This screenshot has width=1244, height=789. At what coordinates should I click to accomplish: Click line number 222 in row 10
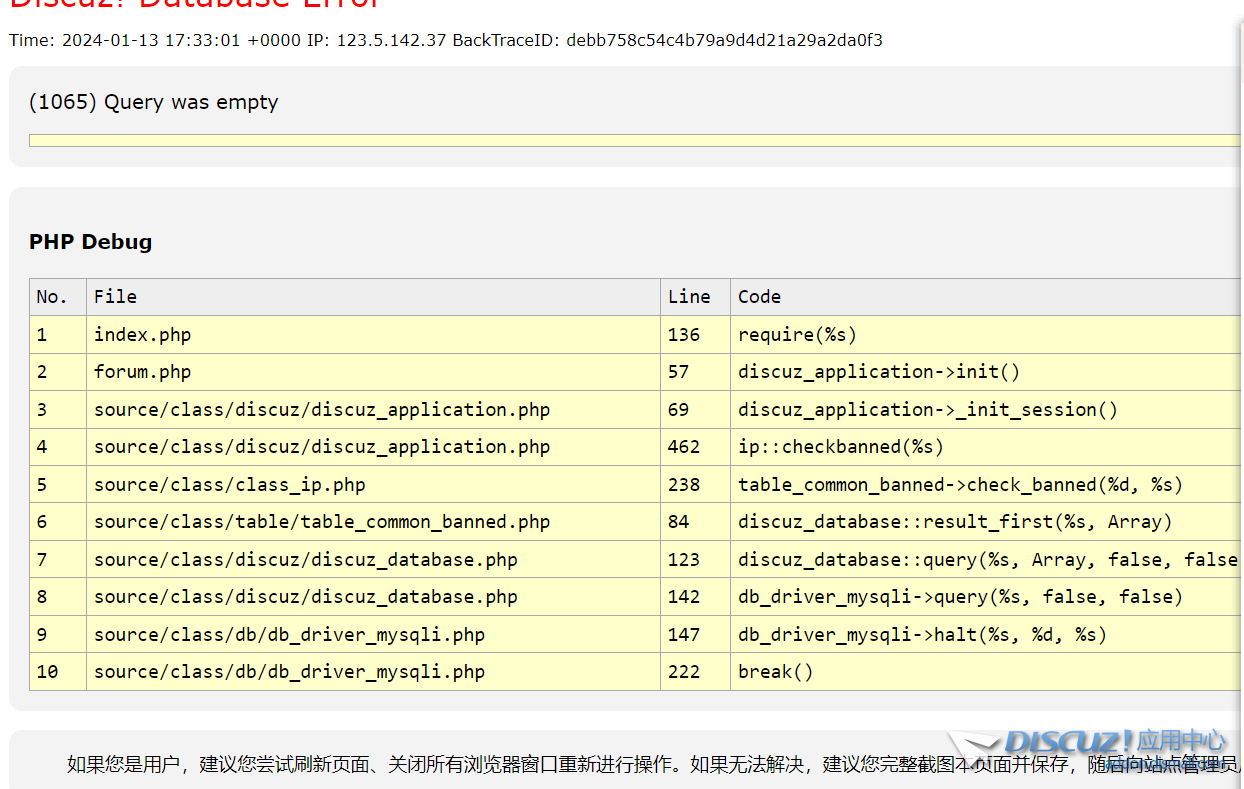tap(684, 672)
